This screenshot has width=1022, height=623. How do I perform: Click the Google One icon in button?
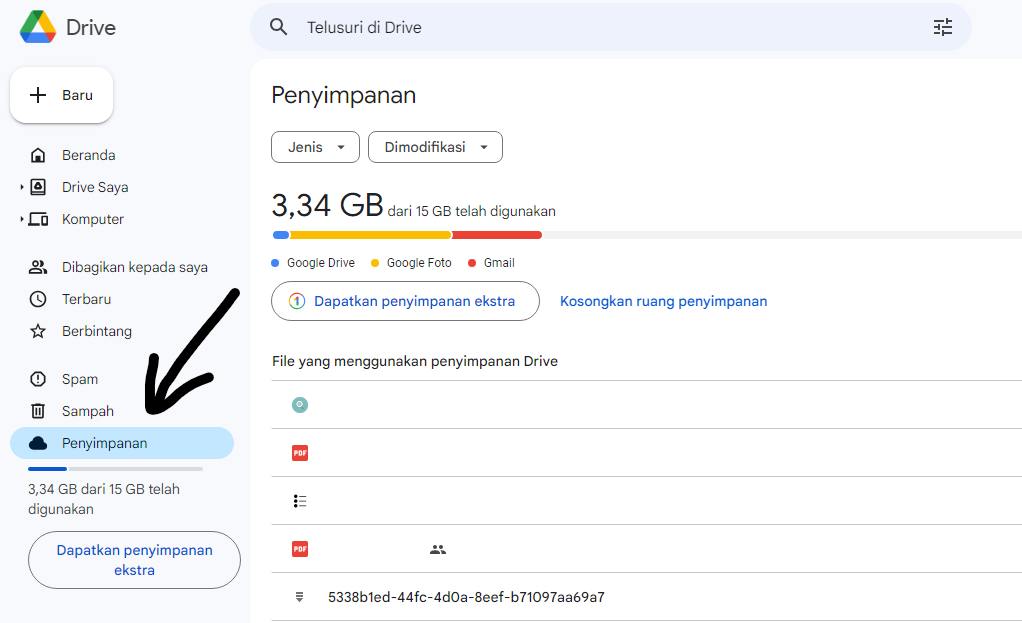point(297,301)
